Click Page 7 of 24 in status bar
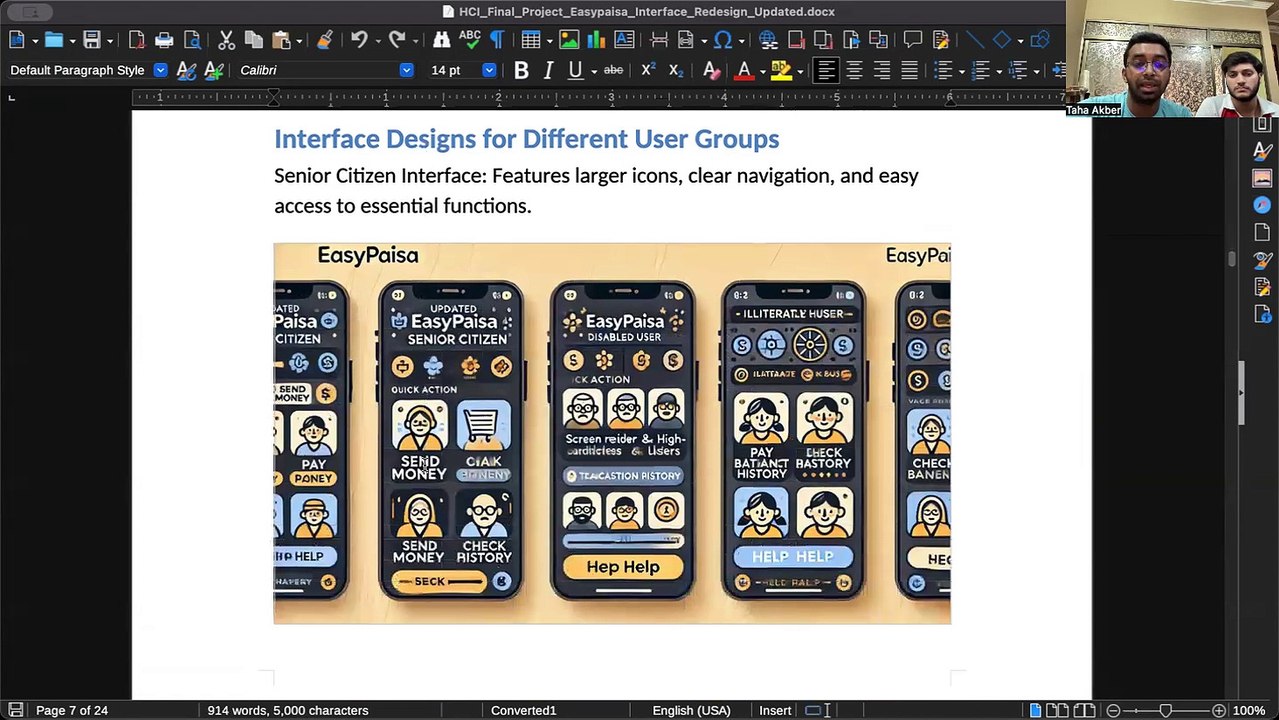 tap(72, 710)
